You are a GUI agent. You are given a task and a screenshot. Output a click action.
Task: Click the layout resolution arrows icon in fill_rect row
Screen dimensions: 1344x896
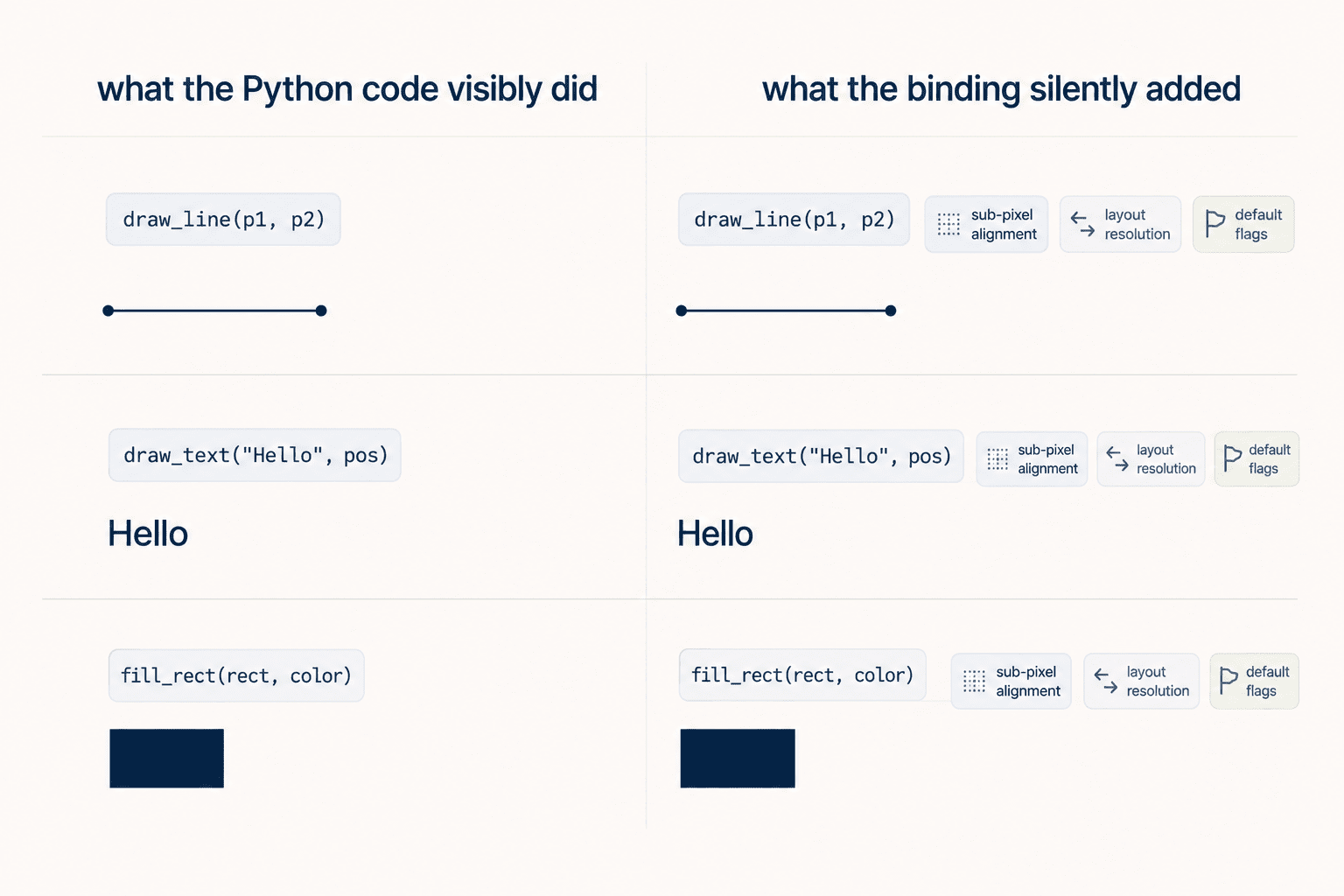point(1106,681)
